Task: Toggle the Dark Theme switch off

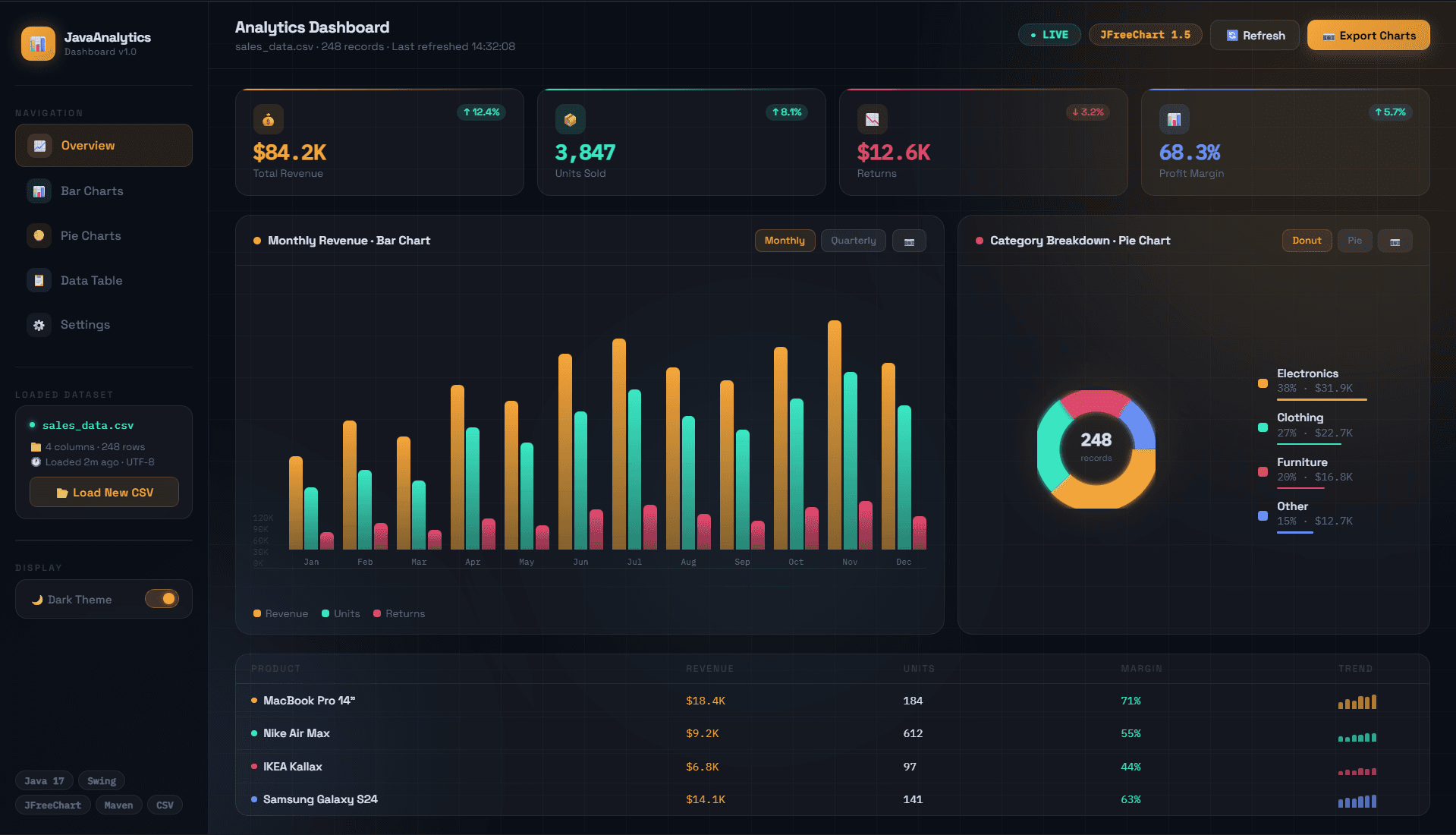Action: 162,599
